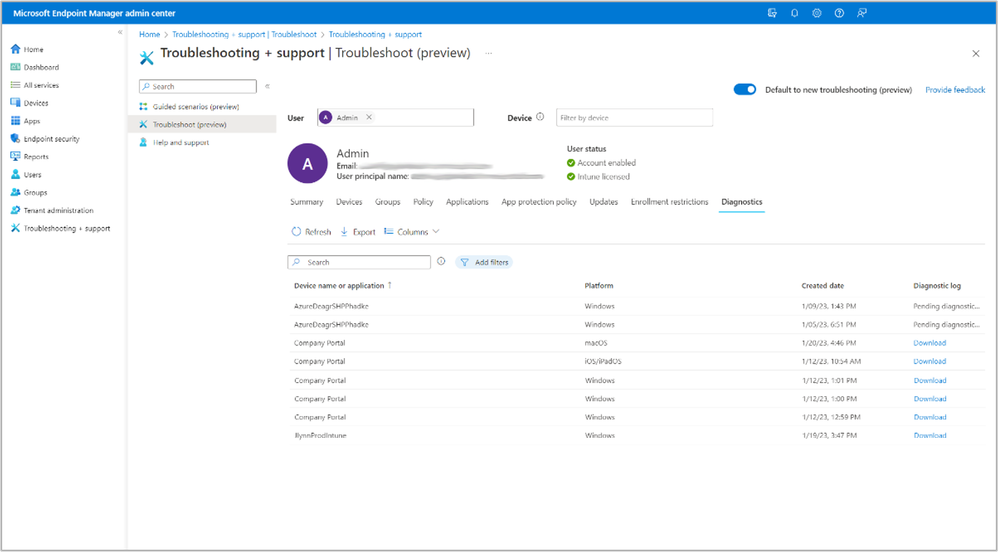Close the Troubleshoot blade with X

(976, 53)
